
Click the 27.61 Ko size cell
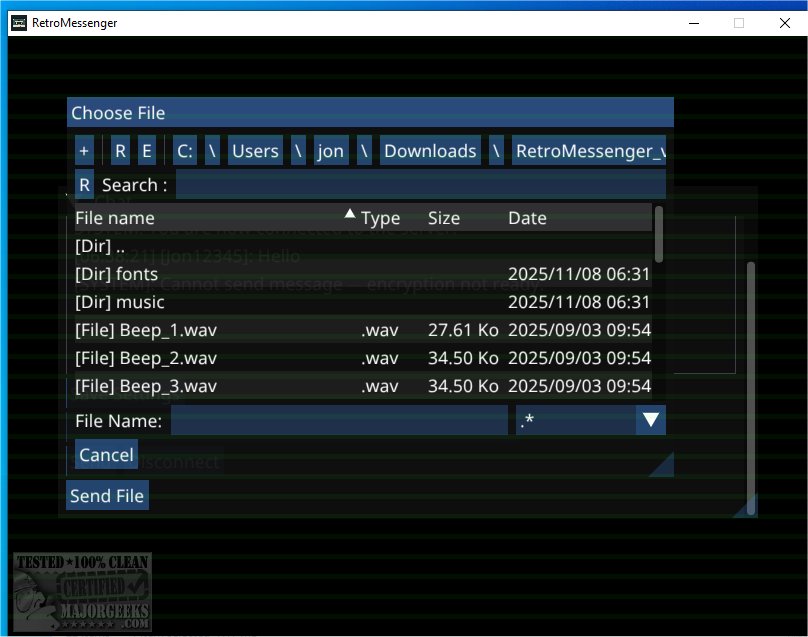[463, 330]
